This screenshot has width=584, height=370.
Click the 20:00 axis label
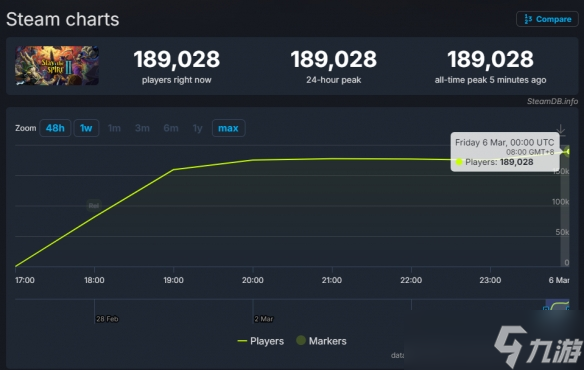tap(253, 280)
